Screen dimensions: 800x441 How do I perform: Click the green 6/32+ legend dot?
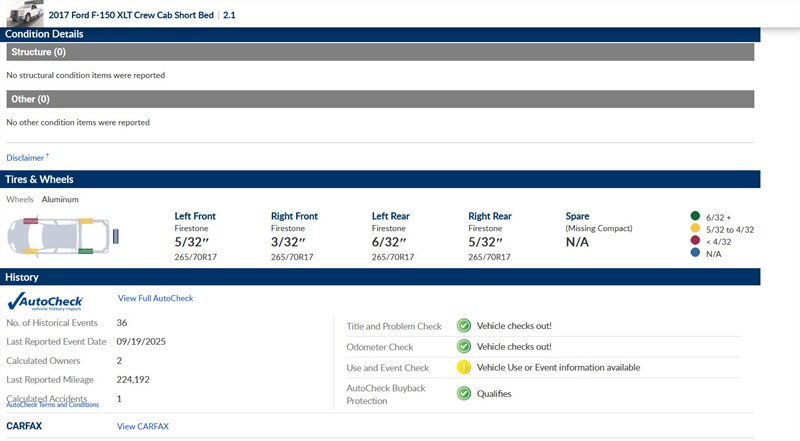(x=694, y=216)
